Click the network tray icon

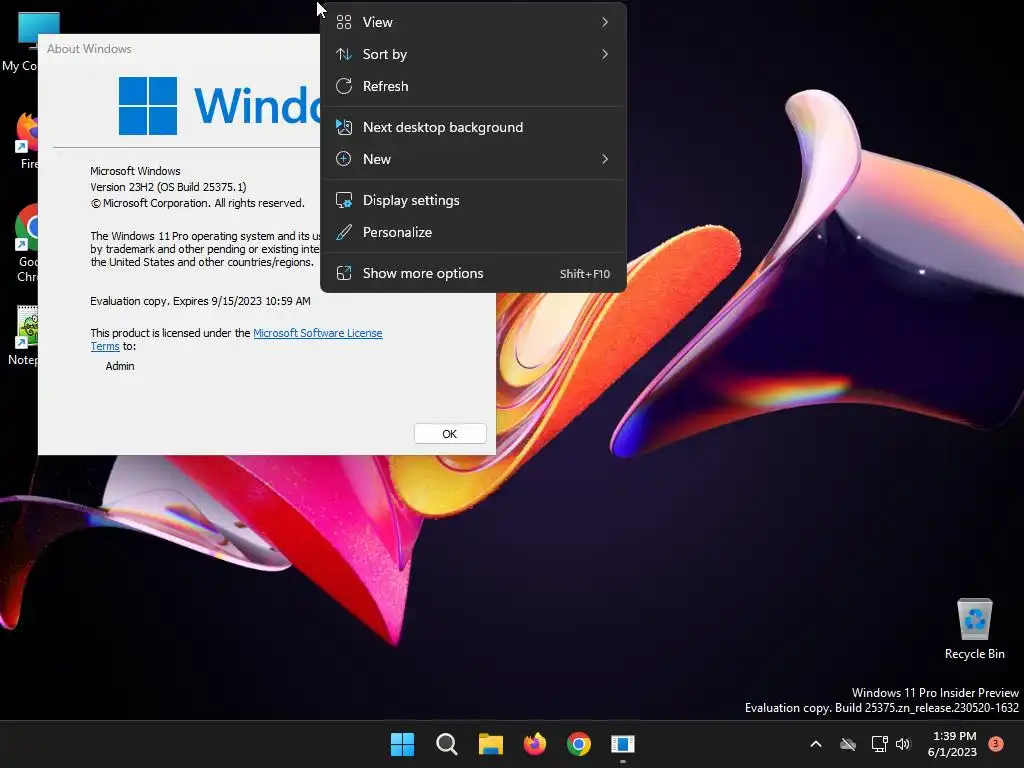tap(880, 744)
